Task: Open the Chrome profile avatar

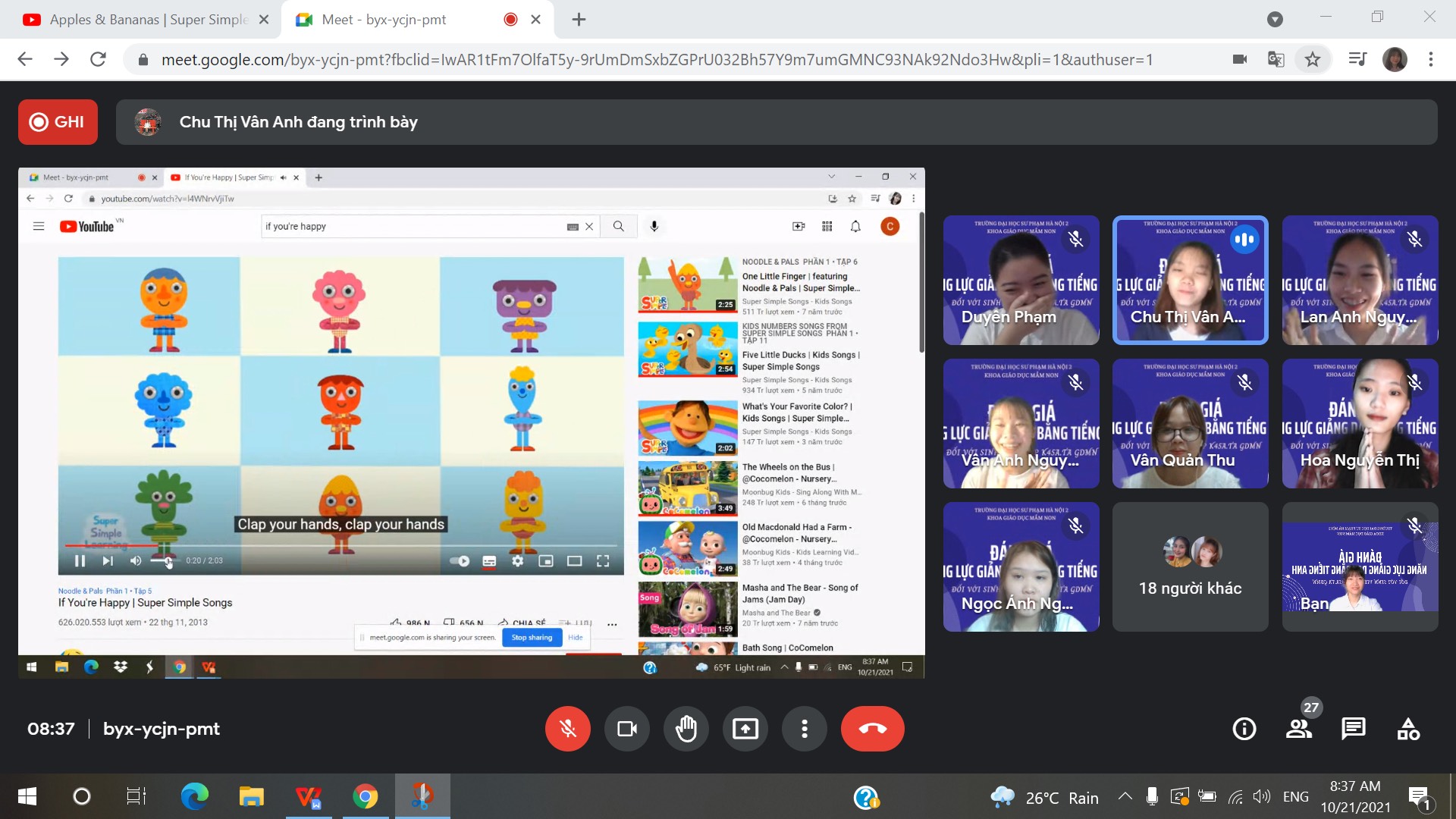Action: 1395,59
